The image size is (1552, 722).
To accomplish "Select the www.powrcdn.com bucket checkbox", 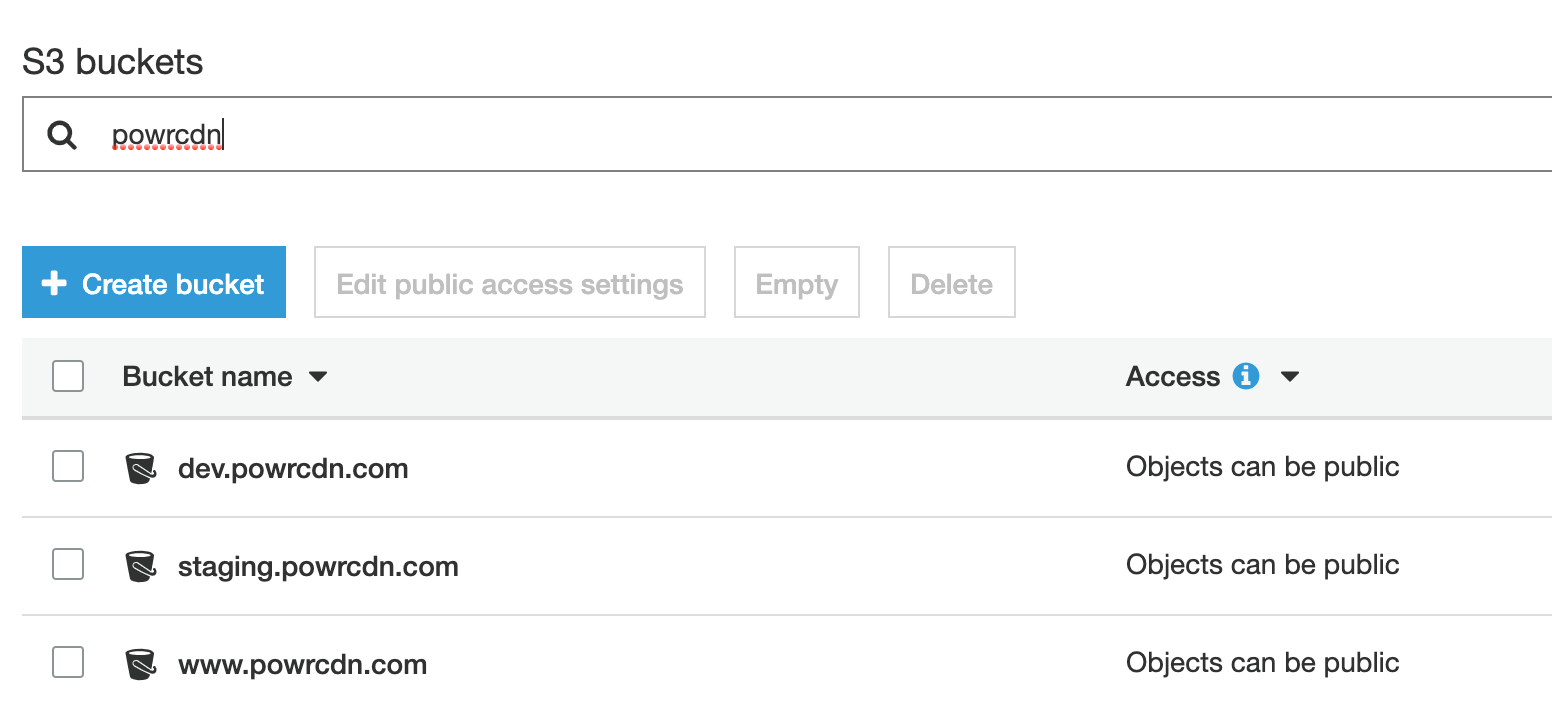I will (x=68, y=662).
